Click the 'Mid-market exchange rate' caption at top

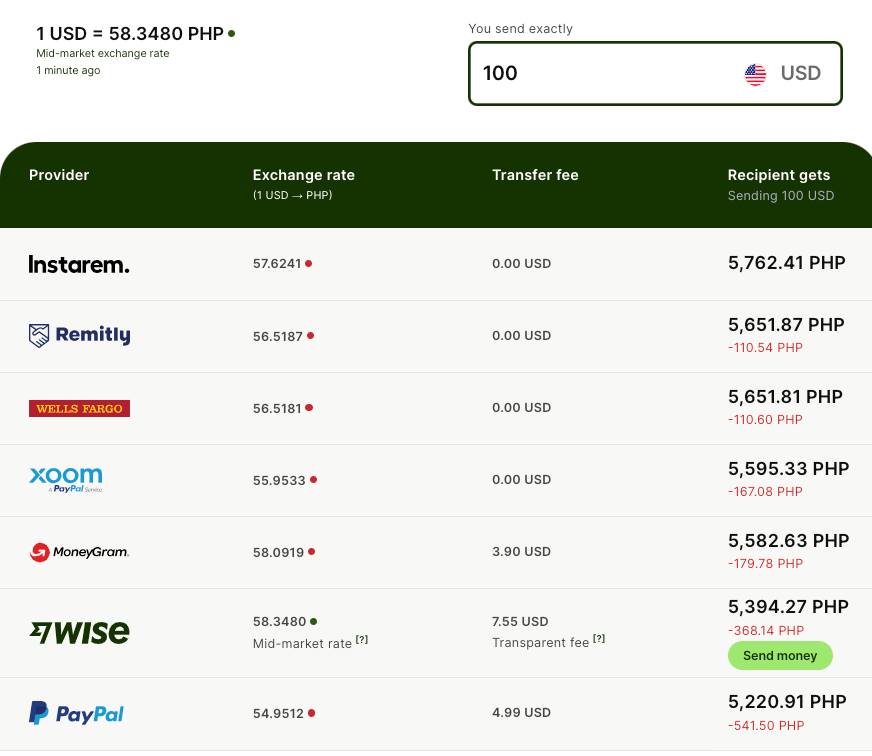(103, 53)
